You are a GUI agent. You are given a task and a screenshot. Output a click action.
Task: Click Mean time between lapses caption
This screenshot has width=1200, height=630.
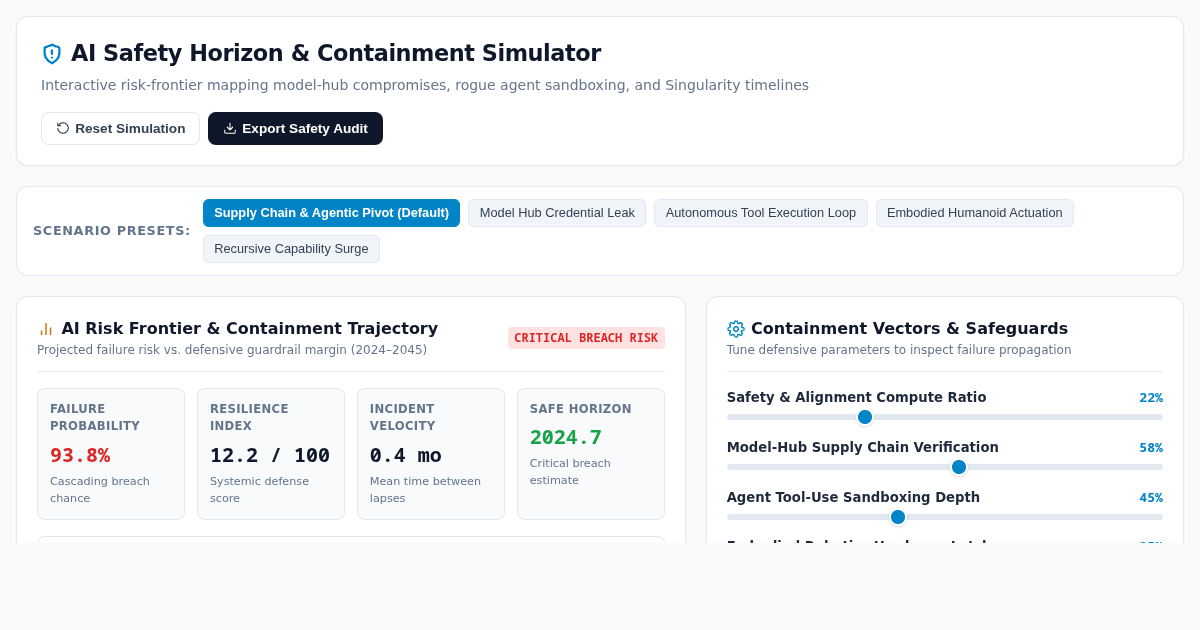pos(425,490)
